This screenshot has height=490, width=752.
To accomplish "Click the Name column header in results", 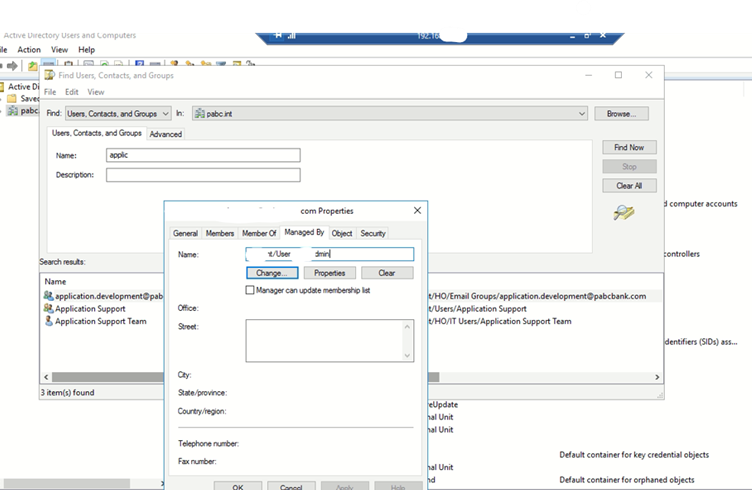I will click(x=55, y=281).
